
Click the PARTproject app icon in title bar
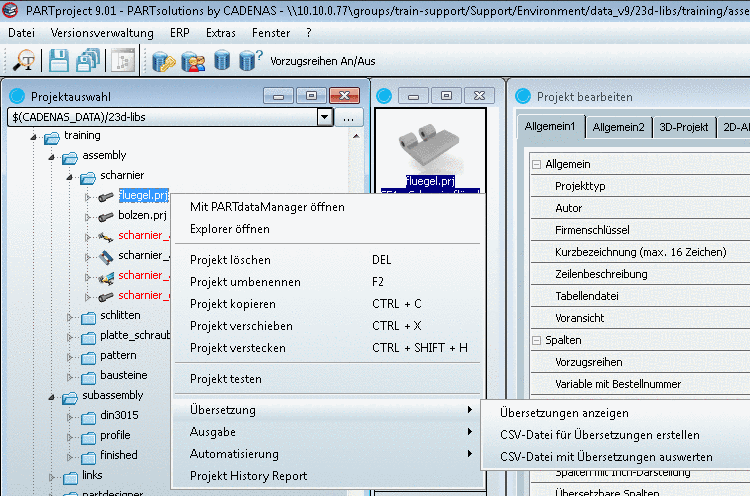pyautogui.click(x=10, y=10)
